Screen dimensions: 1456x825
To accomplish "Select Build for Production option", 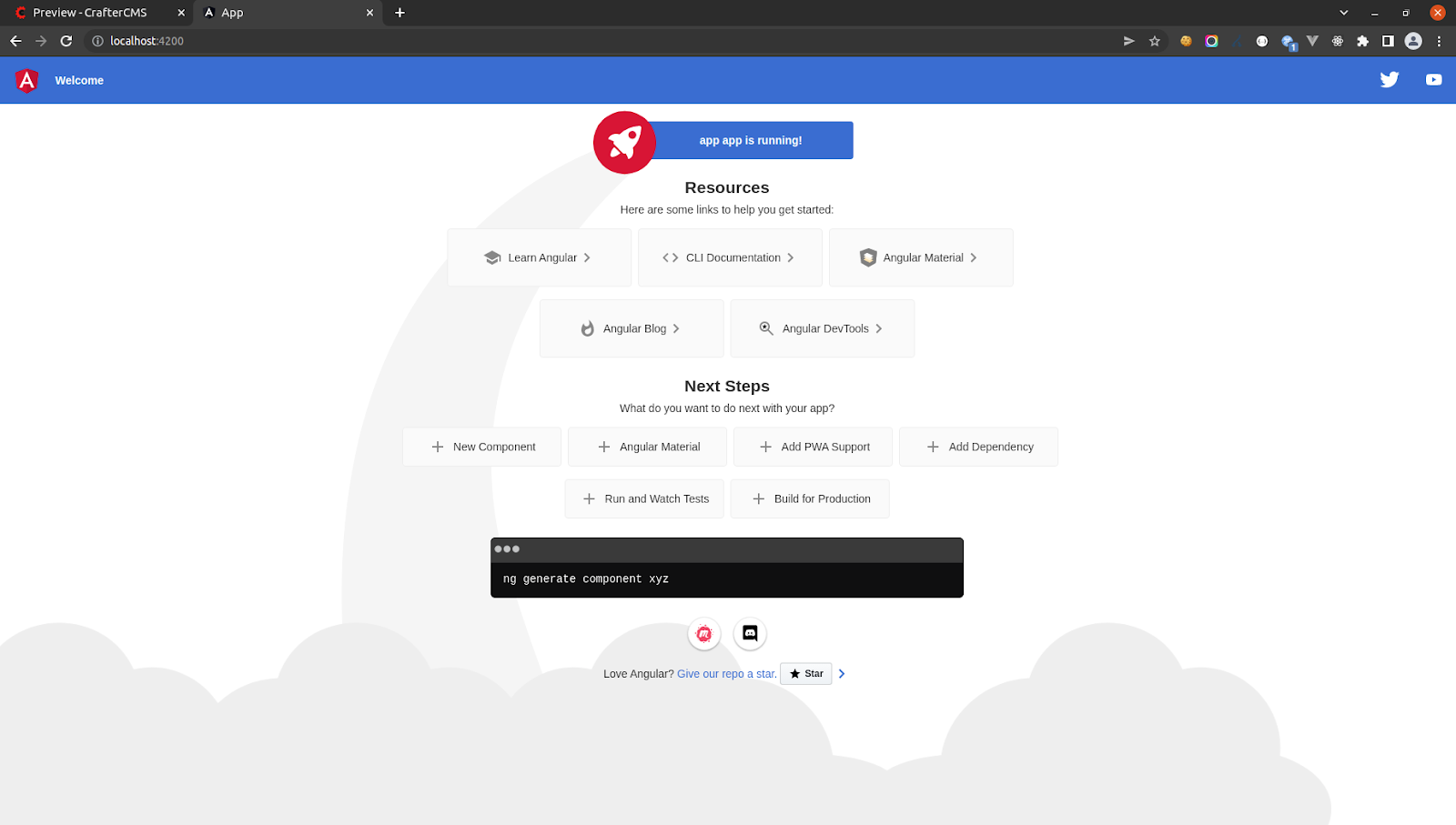I will (x=810, y=498).
